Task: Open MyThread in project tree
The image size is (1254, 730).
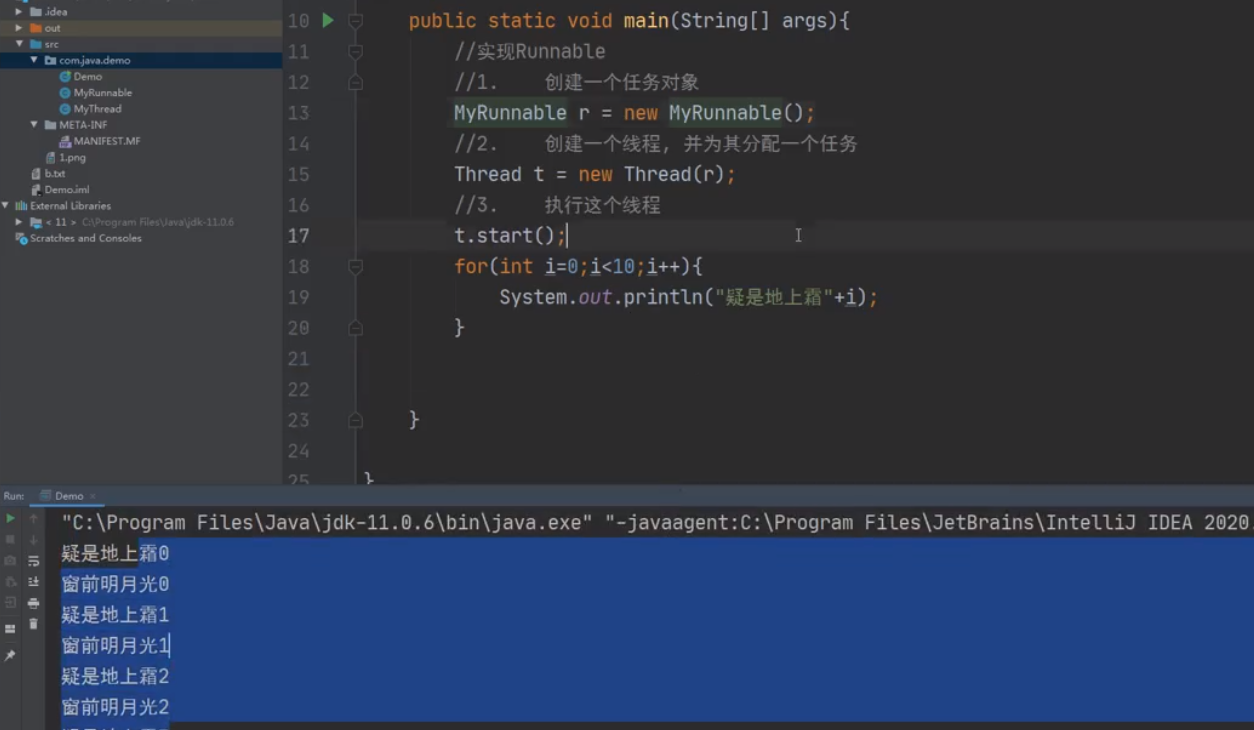Action: 98,108
